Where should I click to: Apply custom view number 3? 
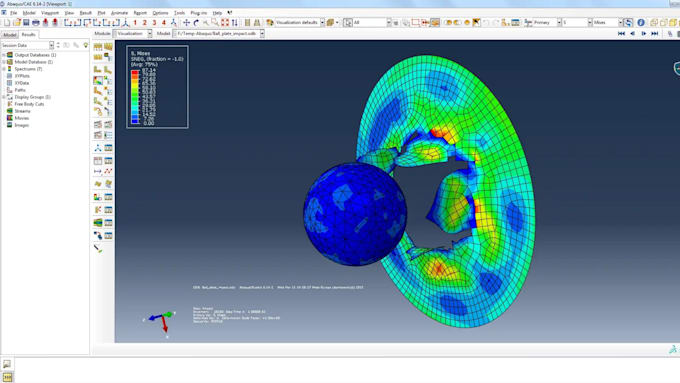coord(154,23)
